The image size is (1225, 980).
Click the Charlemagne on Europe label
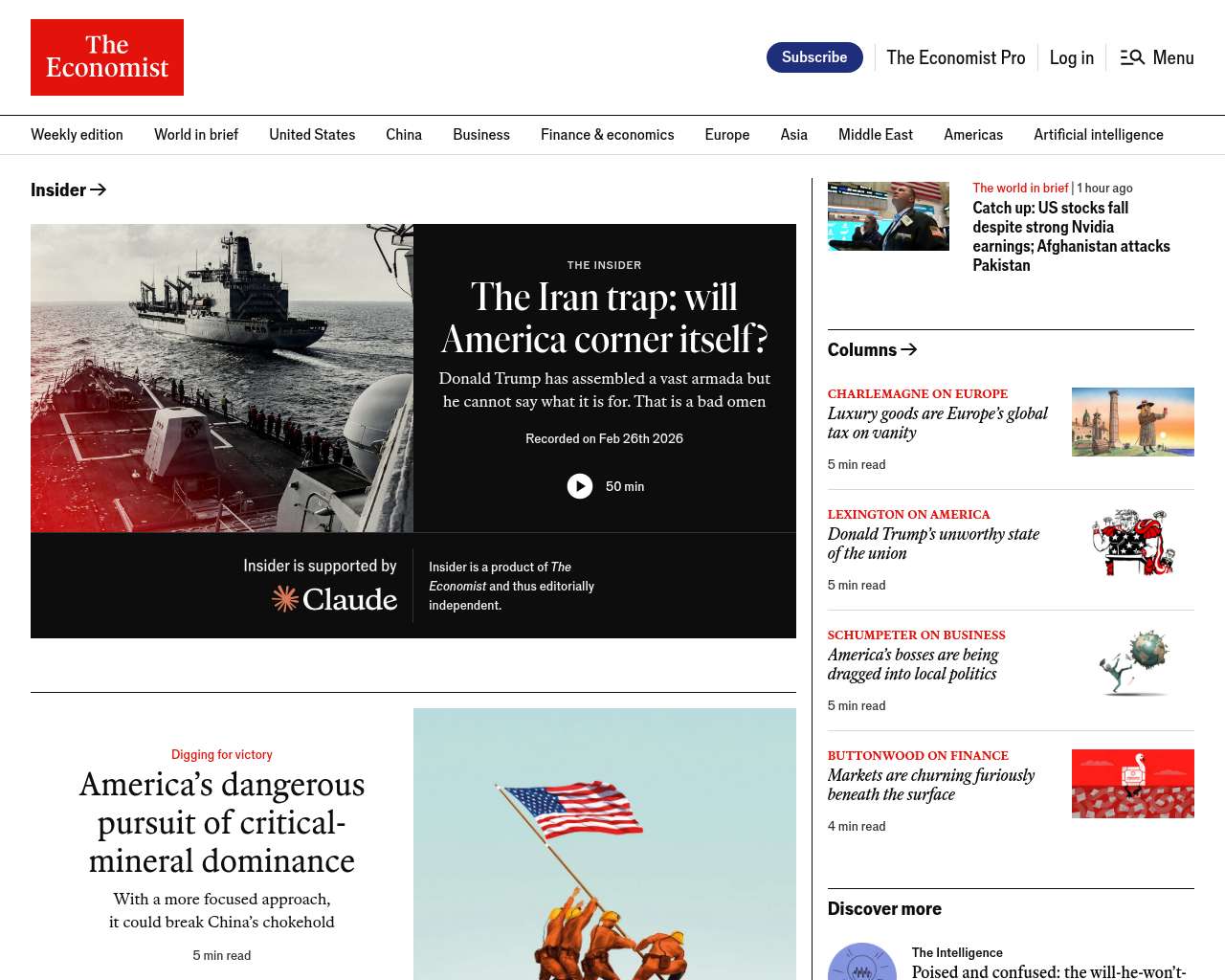[918, 394]
